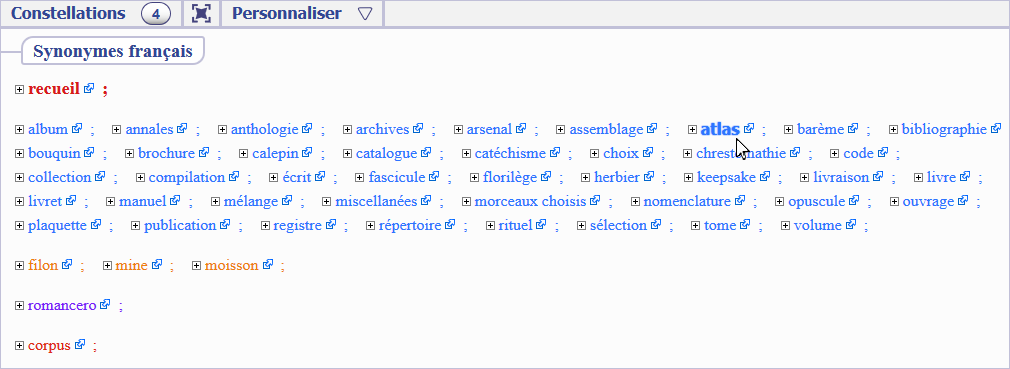The height and width of the screenshot is (369, 1010).
Task: Expand the plus box before répertoire
Action: coord(370,225)
